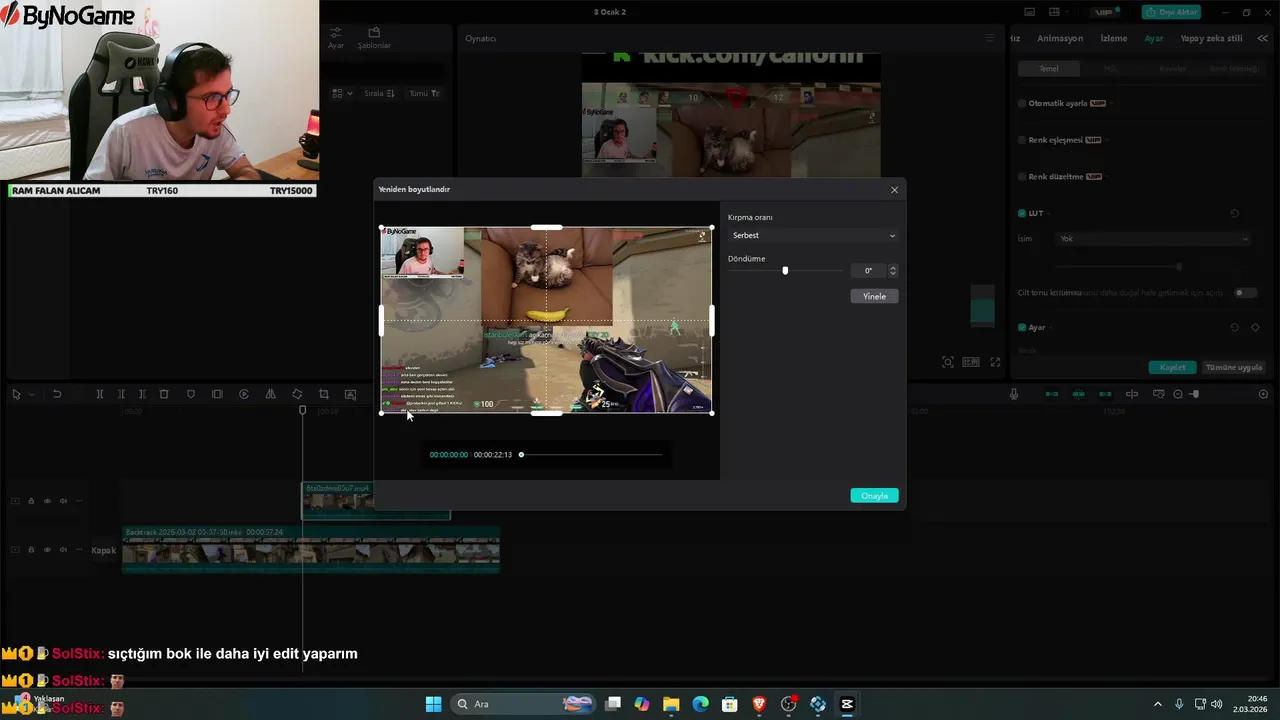Enable the Renk düzeltme checkbox
Screen dimensions: 1280x720
pos(1022,177)
